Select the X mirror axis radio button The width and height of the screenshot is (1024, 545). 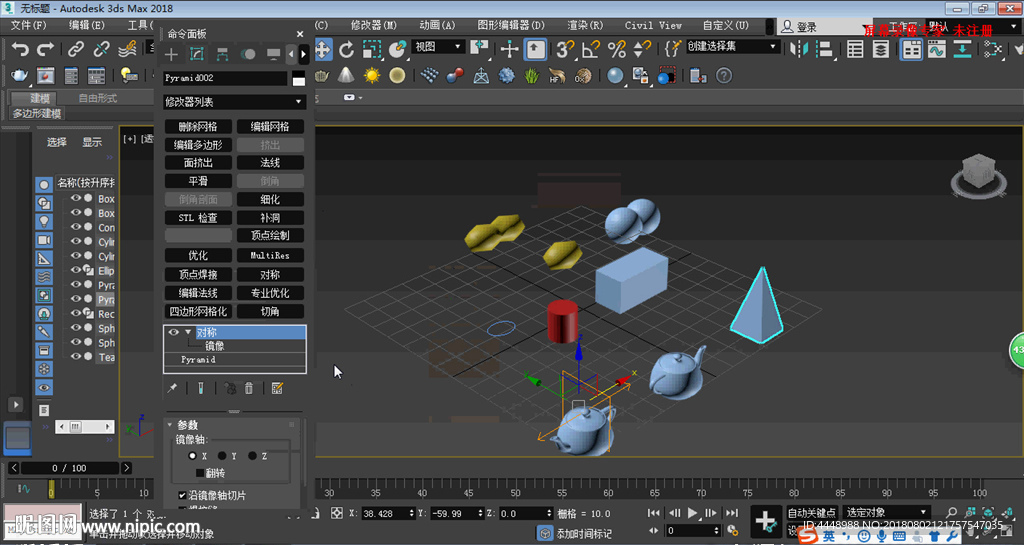click(192, 456)
